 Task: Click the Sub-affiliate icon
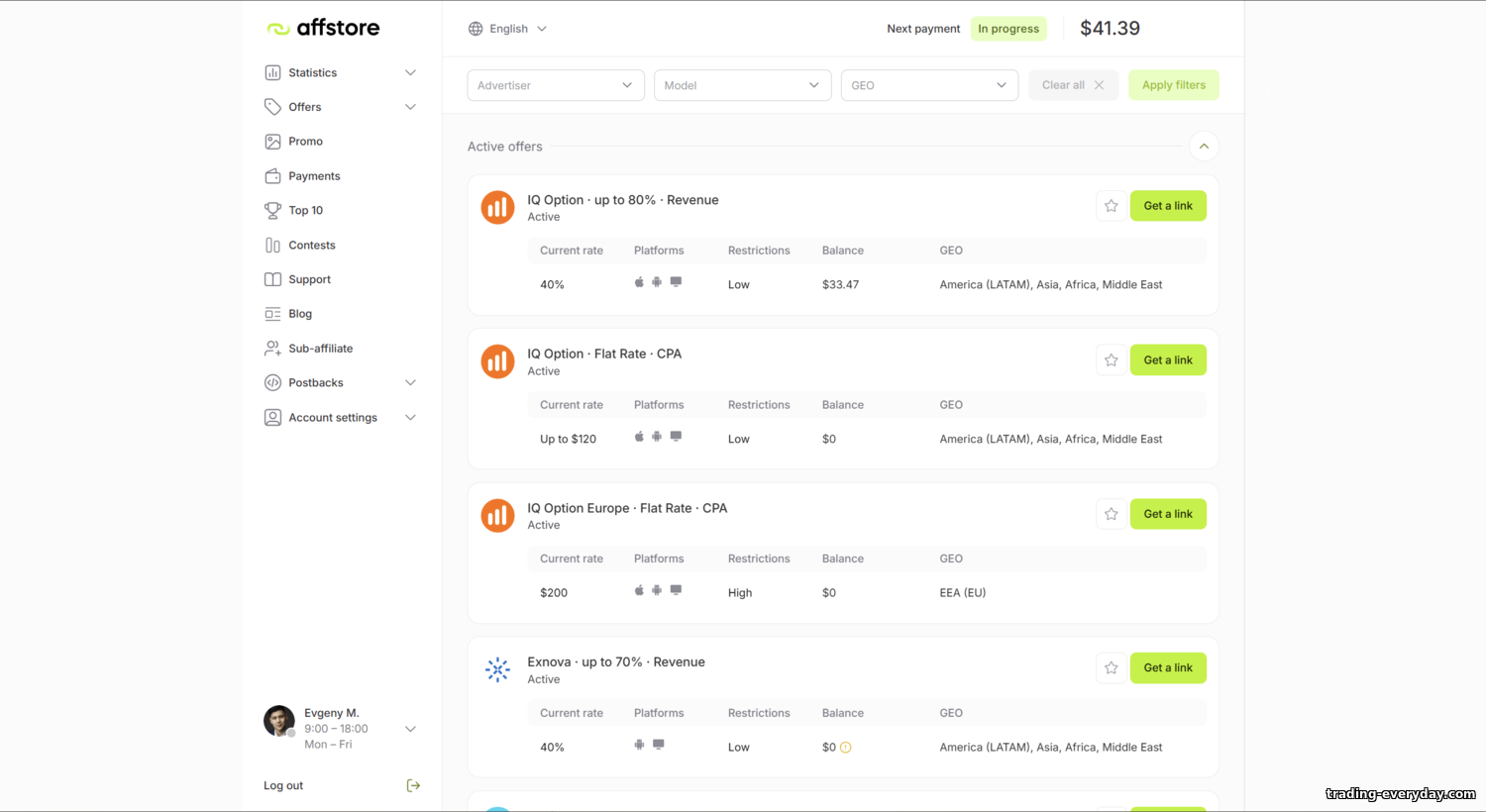[x=272, y=349]
